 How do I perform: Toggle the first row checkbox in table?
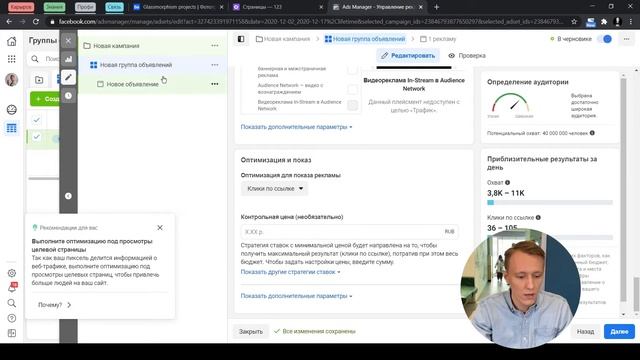pyautogui.click(x=37, y=120)
